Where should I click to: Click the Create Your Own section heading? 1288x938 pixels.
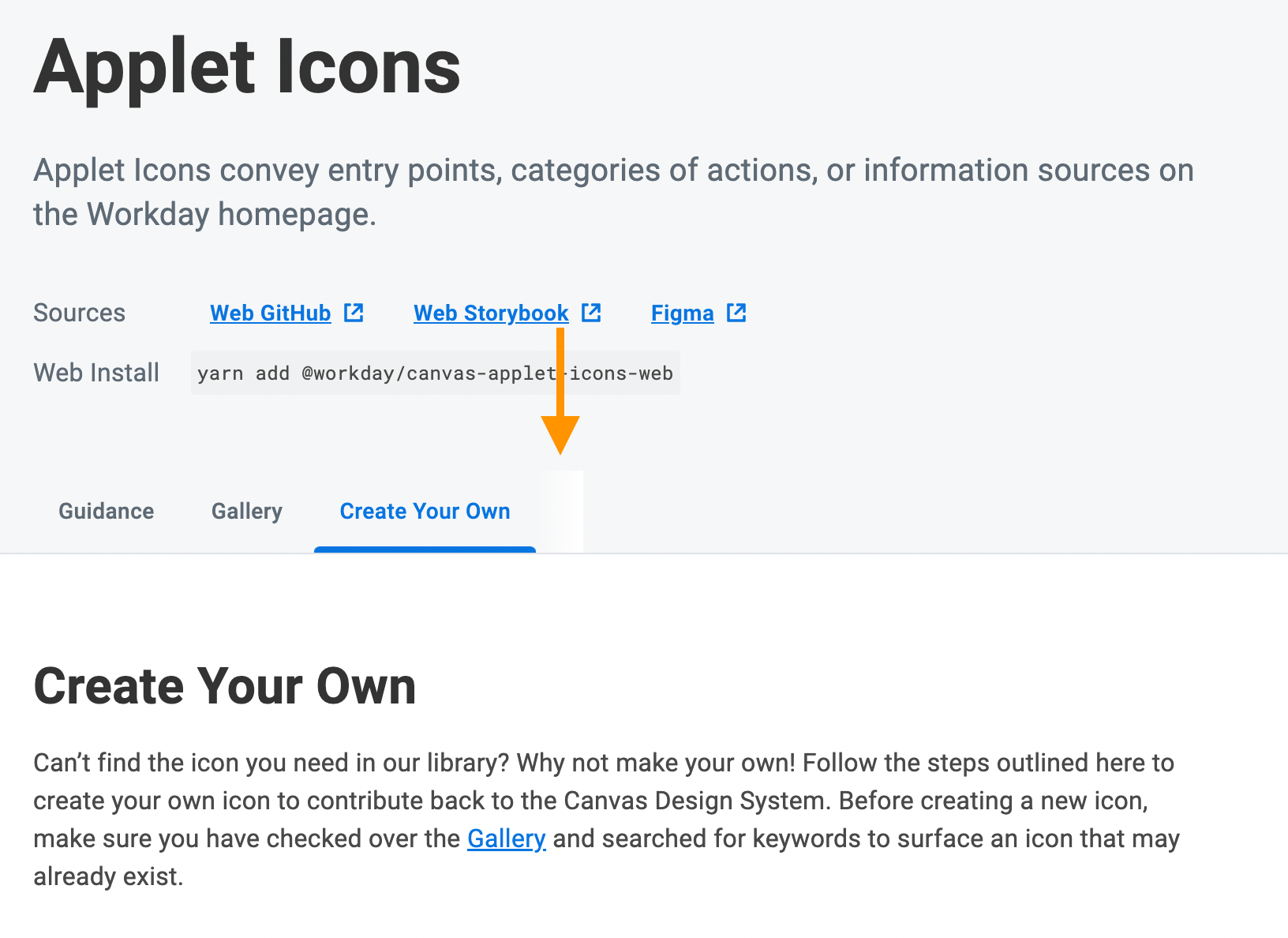pyautogui.click(x=225, y=685)
